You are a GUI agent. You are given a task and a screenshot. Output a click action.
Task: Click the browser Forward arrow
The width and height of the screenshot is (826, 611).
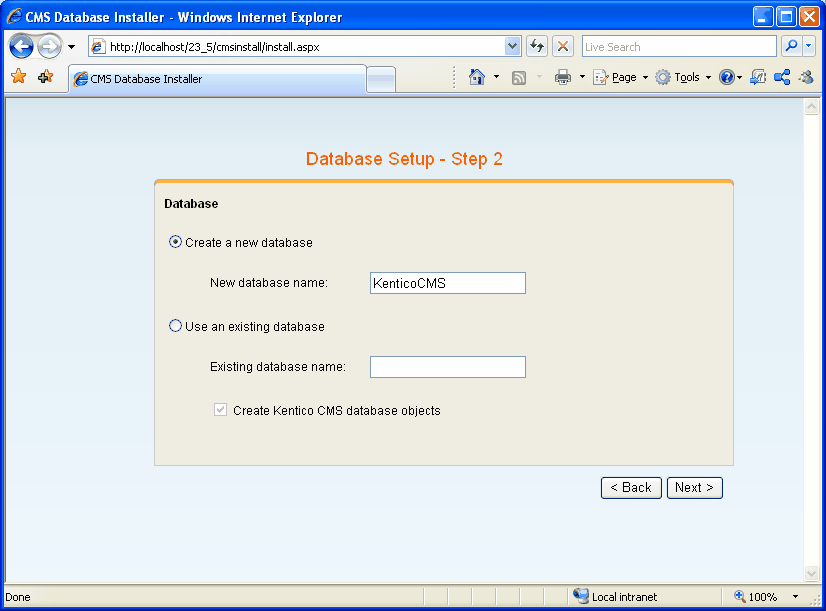pyautogui.click(x=50, y=47)
